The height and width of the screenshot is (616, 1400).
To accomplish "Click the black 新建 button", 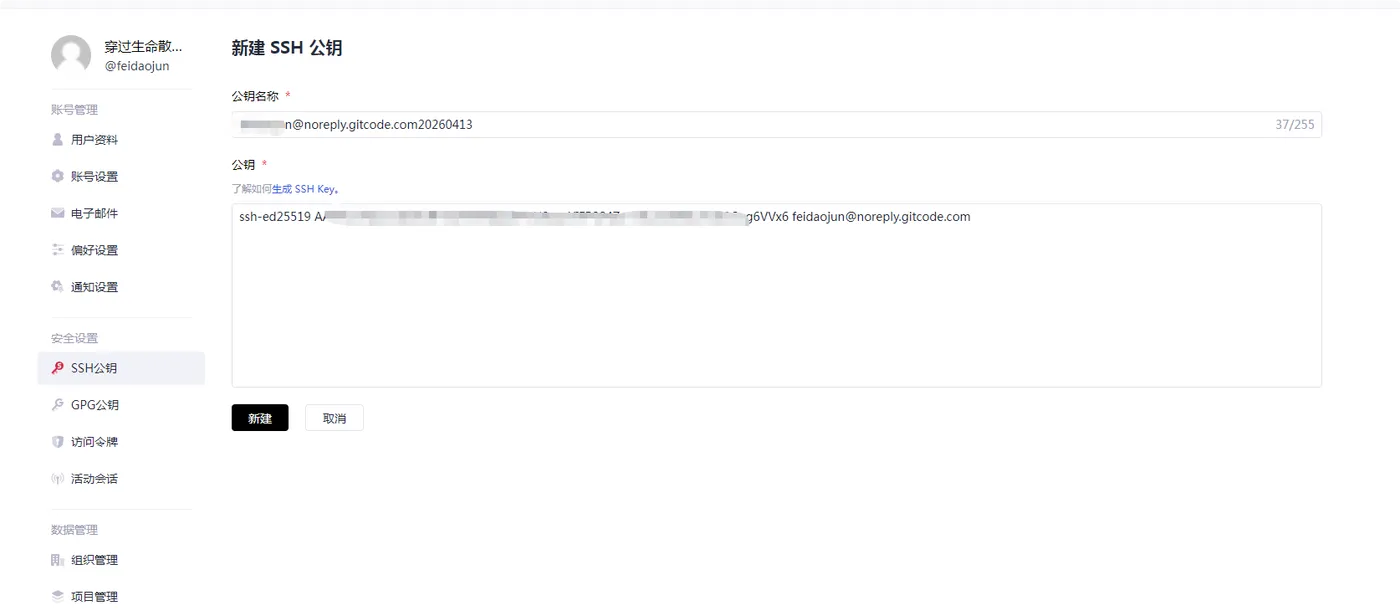I will (x=260, y=418).
